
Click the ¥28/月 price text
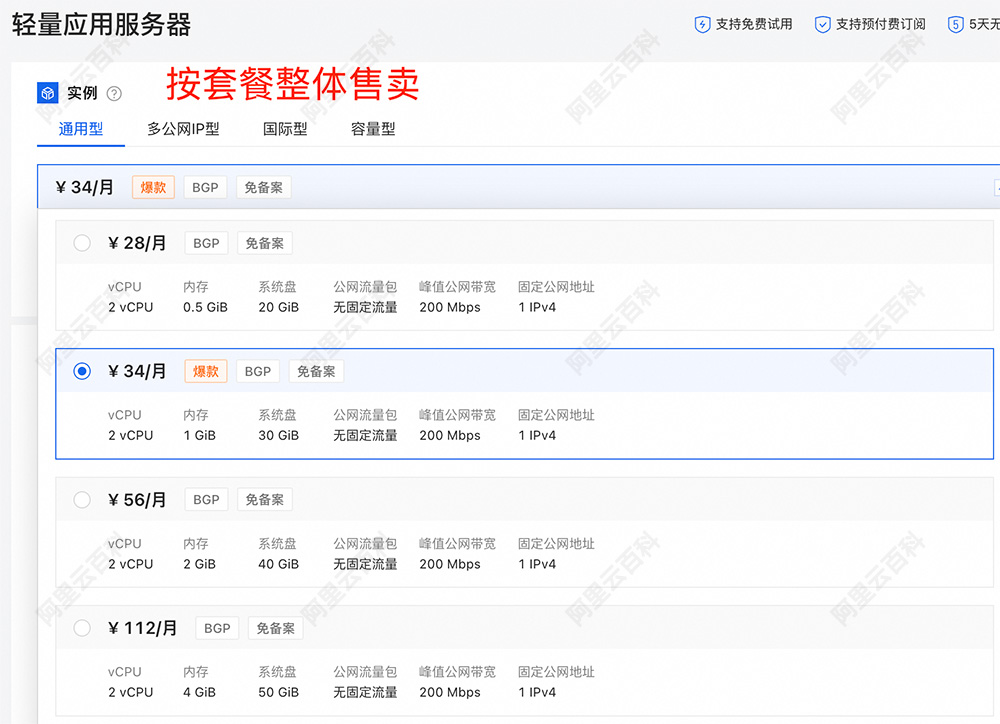pyautogui.click(x=137, y=243)
